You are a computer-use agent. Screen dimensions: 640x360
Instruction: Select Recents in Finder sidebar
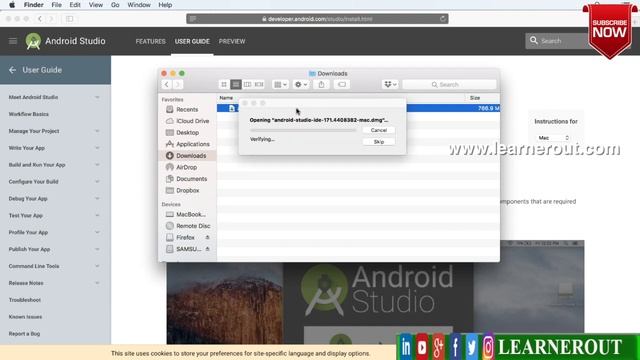coord(187,109)
